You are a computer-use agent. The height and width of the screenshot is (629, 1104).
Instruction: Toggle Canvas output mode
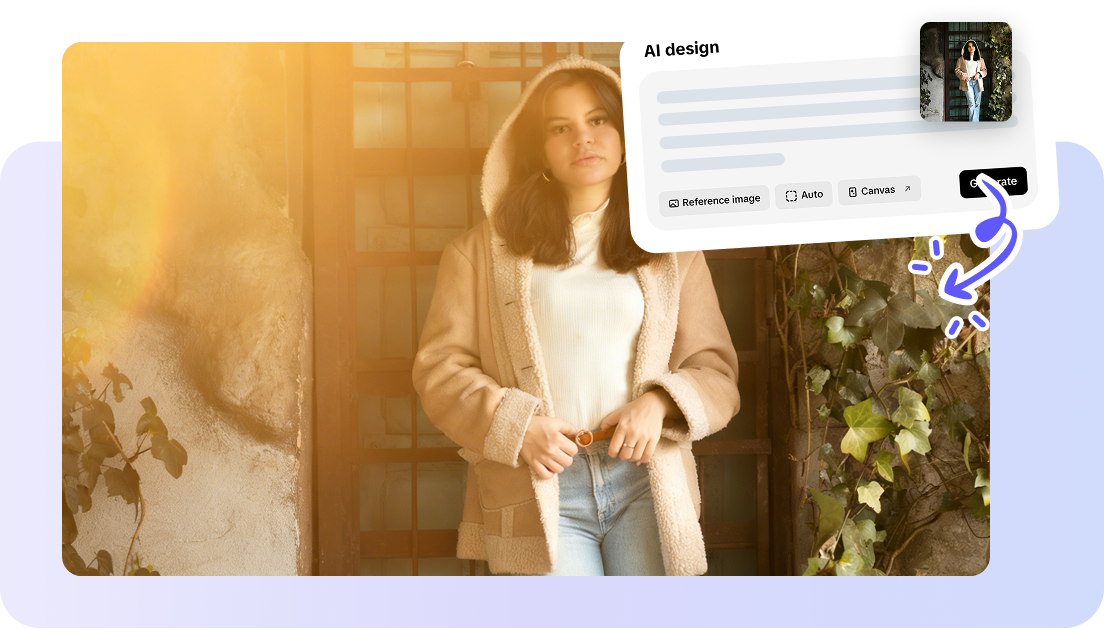click(878, 189)
